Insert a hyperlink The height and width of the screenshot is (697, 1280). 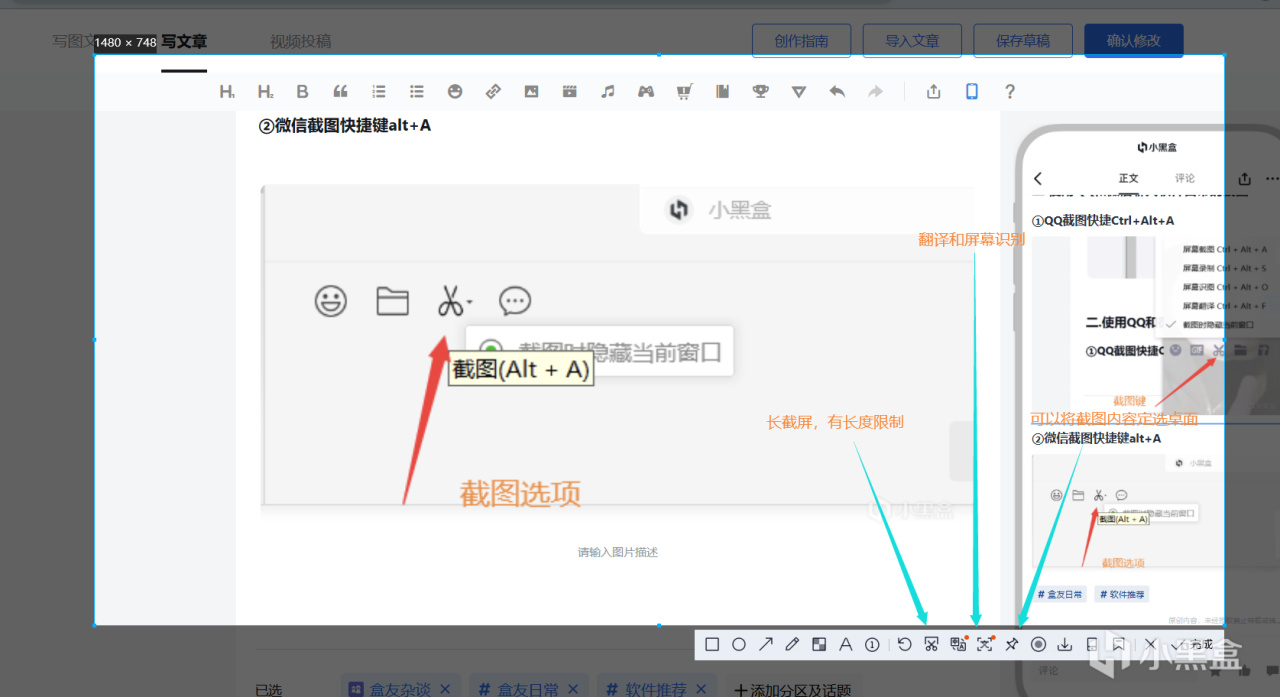click(x=493, y=92)
